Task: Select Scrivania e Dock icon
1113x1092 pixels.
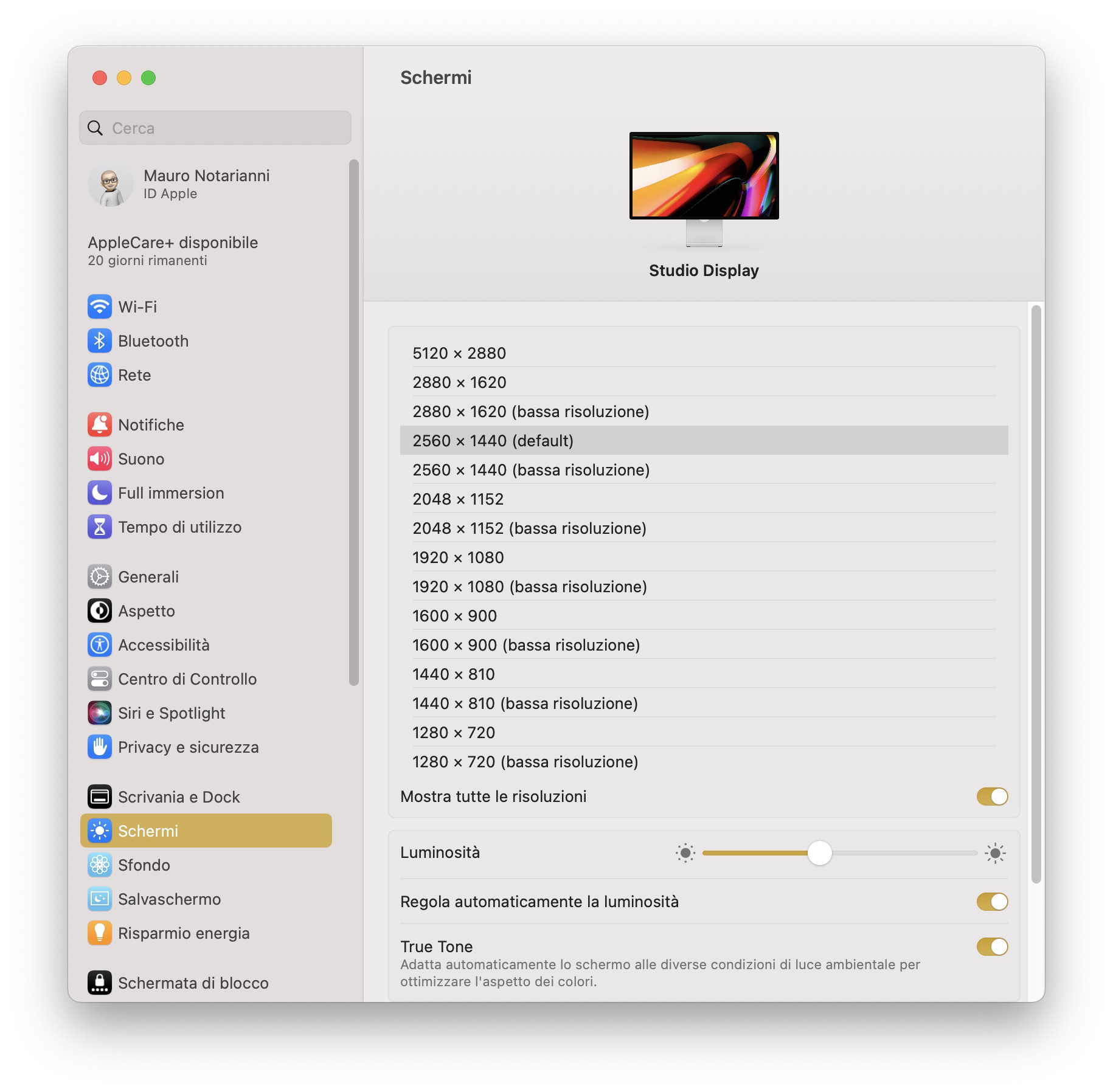Action: [x=100, y=797]
